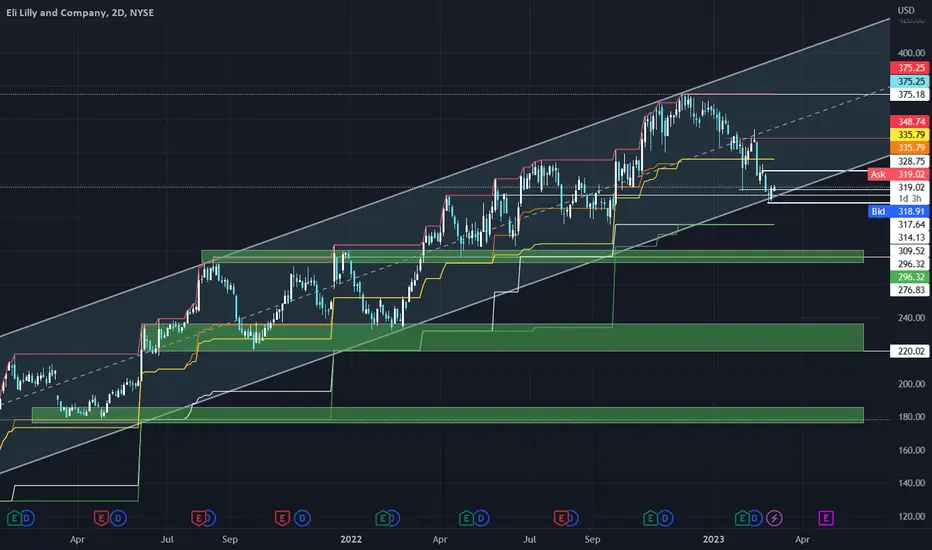Click the 400.00 price axis tick
This screenshot has height=550, width=932.
[911, 53]
